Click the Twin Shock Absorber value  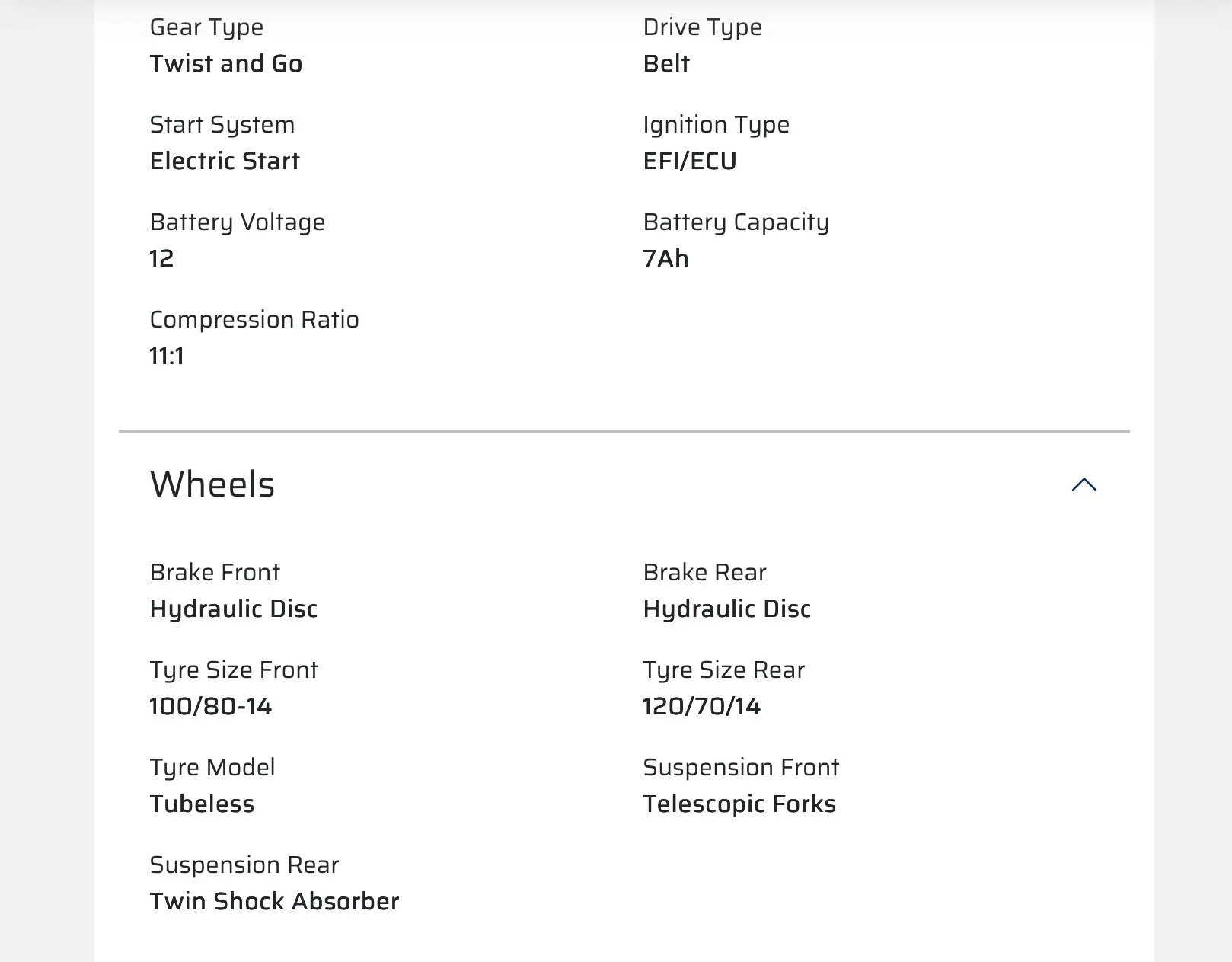(x=274, y=901)
